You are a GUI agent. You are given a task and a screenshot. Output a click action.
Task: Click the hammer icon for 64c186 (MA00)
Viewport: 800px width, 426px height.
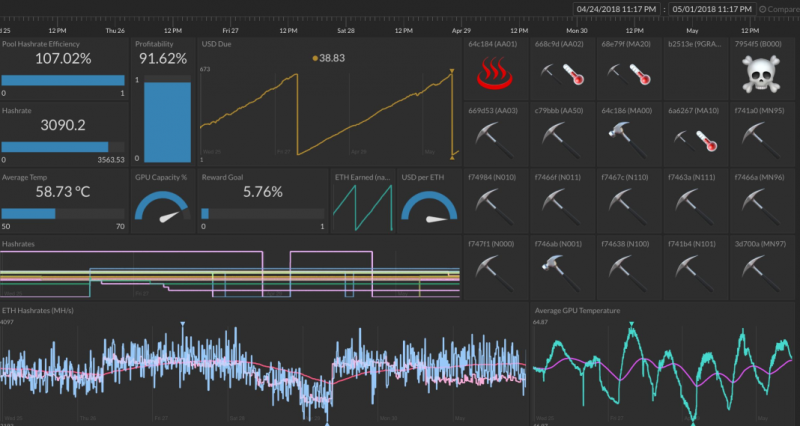tap(627, 140)
